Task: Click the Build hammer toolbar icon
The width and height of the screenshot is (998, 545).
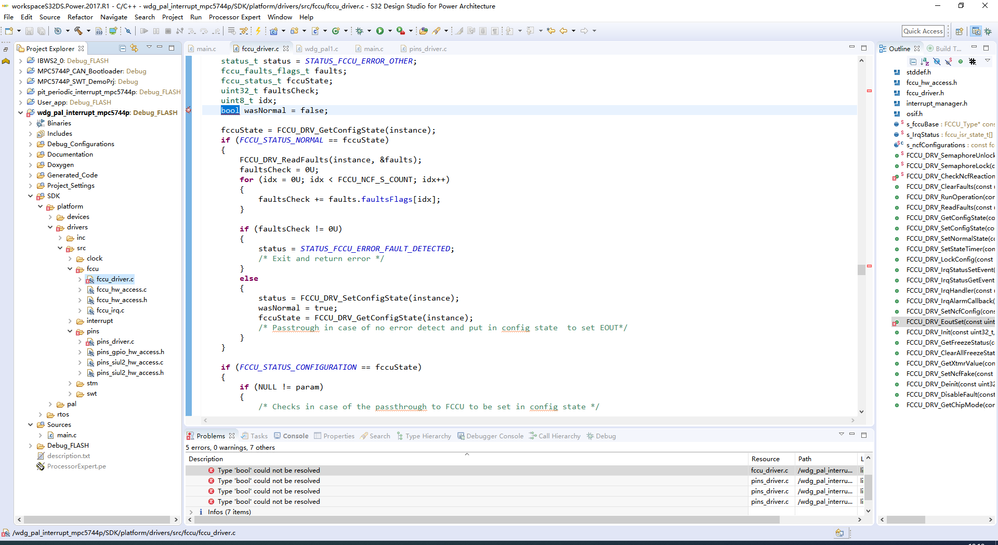Action: tap(78, 31)
